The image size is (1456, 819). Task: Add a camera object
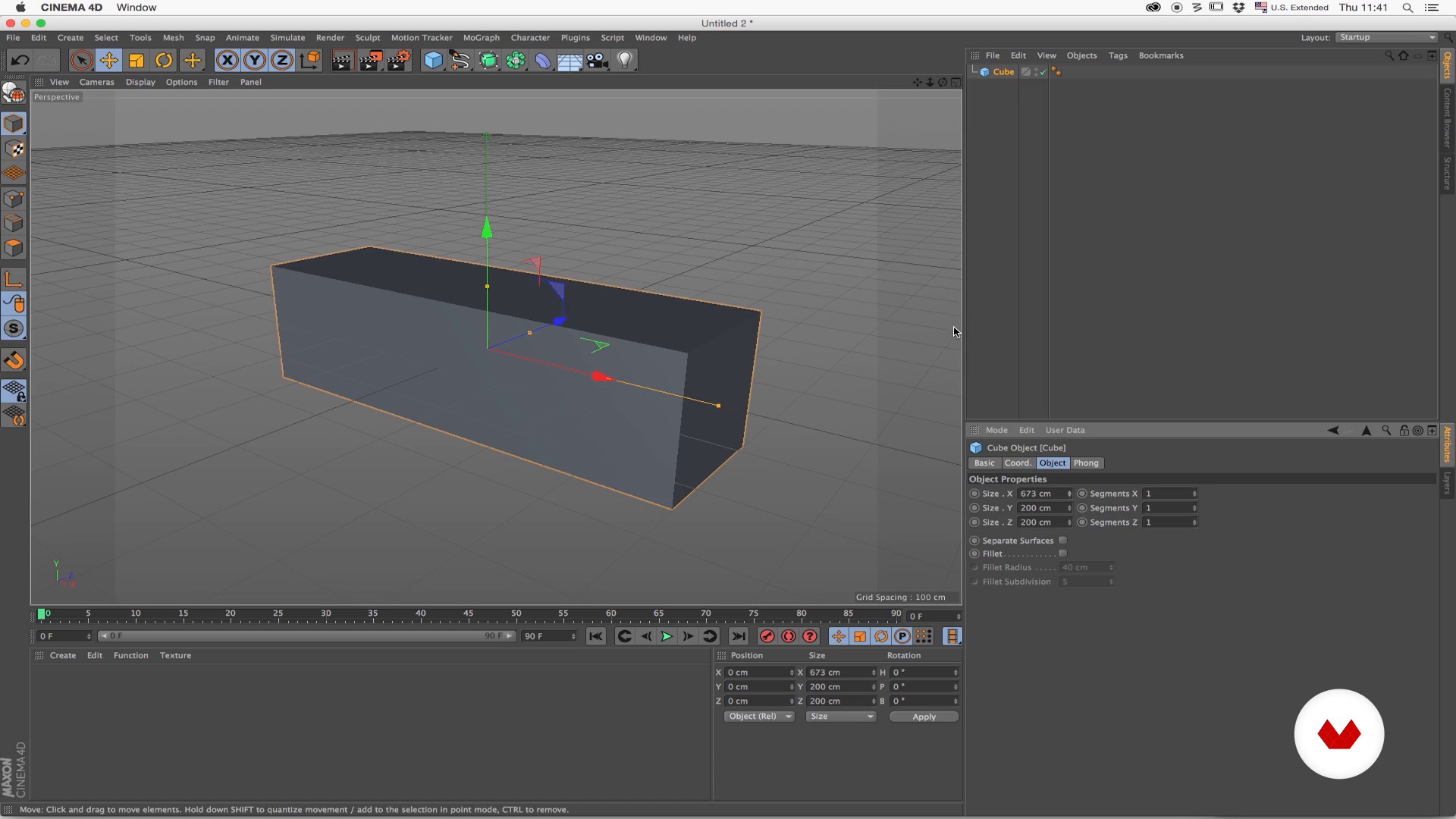pyautogui.click(x=598, y=61)
